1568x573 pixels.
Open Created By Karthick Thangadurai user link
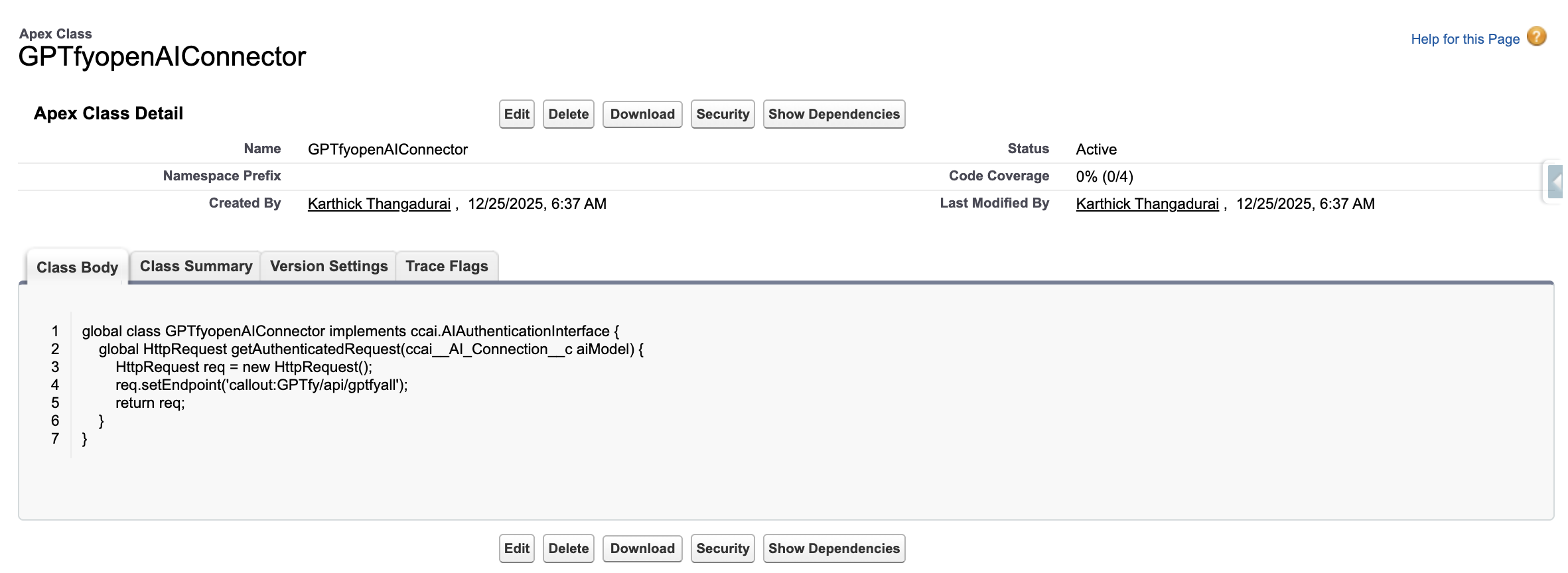[379, 204]
